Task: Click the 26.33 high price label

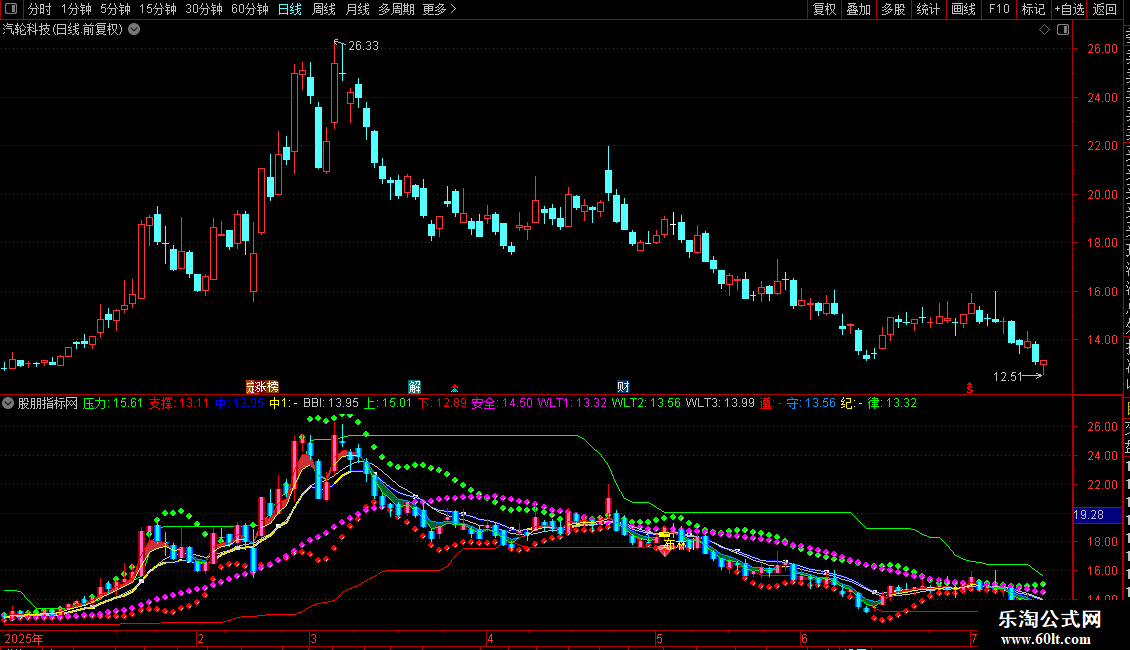Action: [x=363, y=46]
